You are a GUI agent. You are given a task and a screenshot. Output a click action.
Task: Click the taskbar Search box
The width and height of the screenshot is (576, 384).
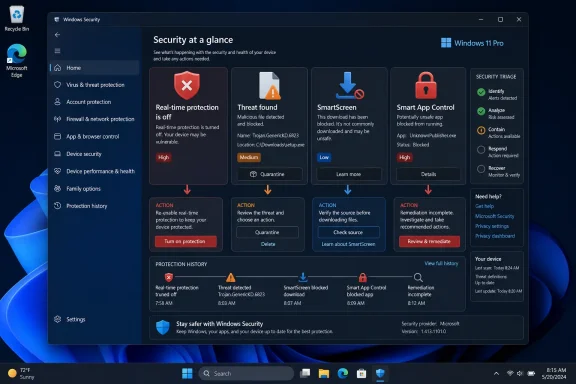click(246, 373)
